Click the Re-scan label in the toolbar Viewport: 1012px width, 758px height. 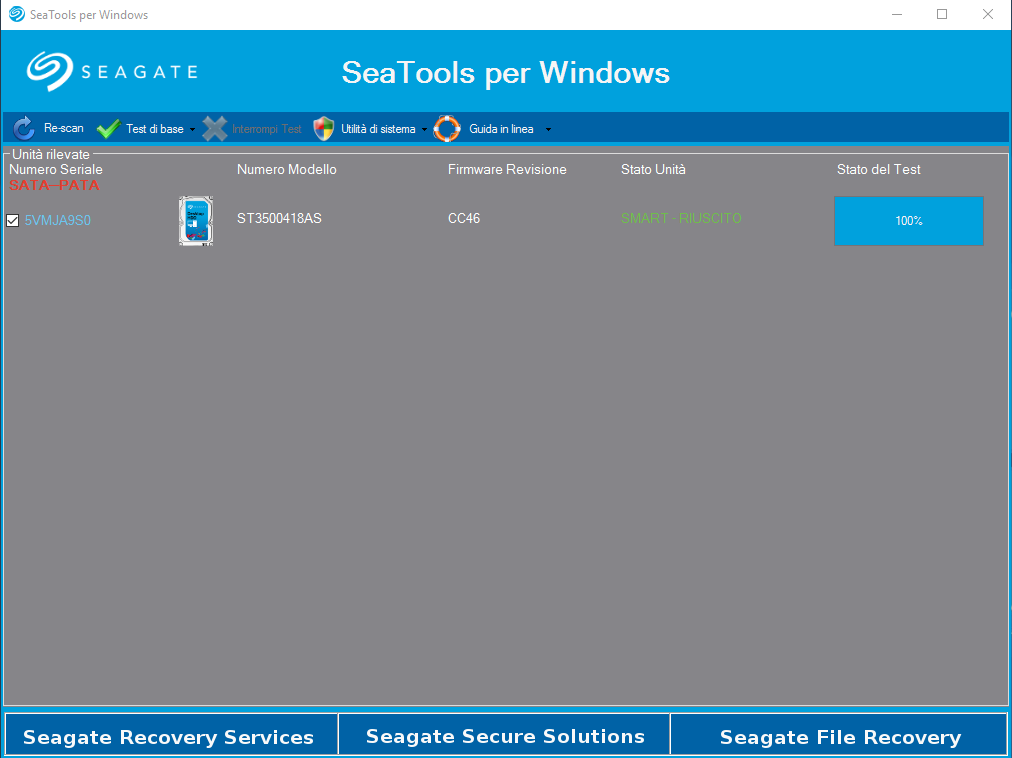64,128
